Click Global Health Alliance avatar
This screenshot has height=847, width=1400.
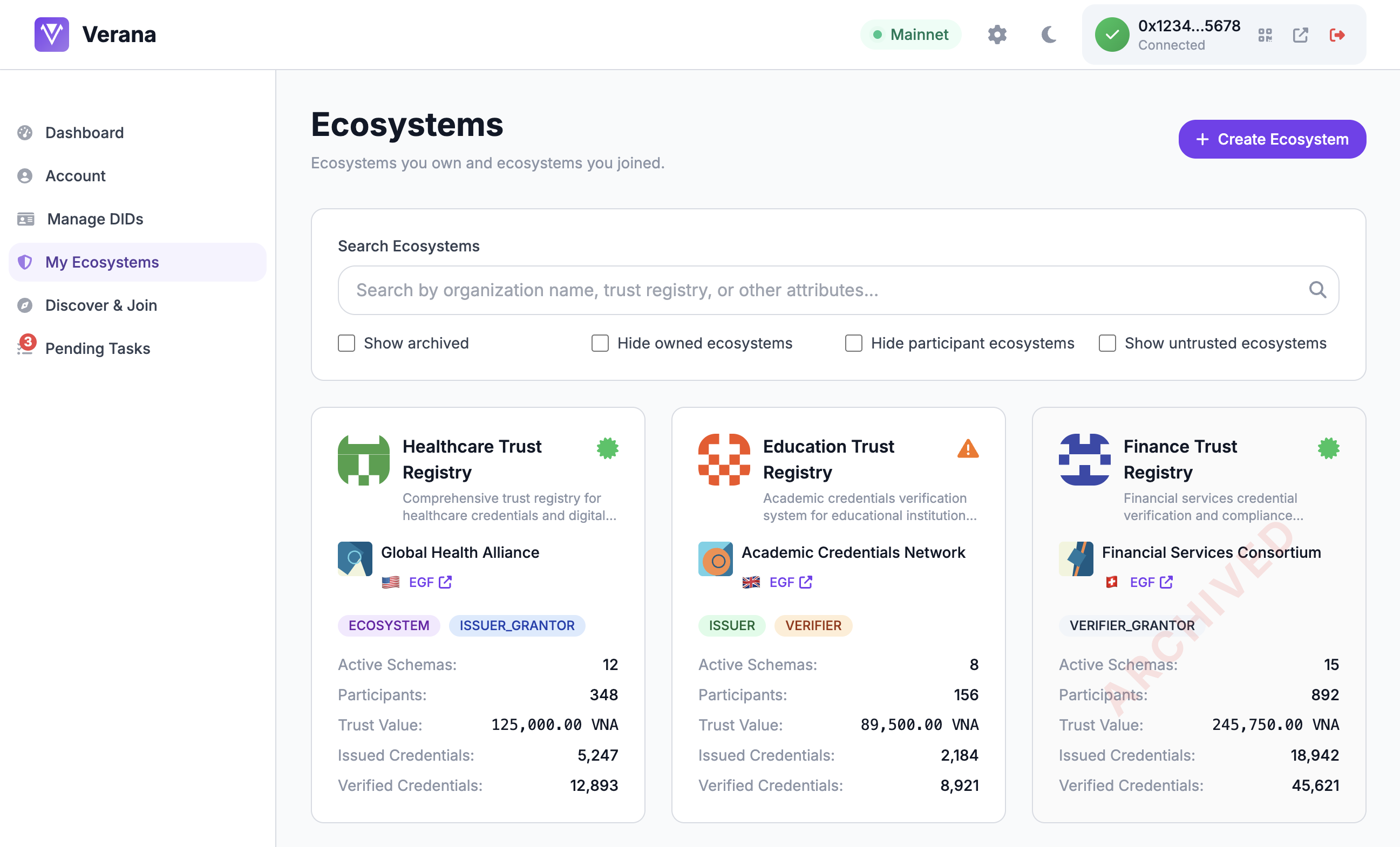355,558
